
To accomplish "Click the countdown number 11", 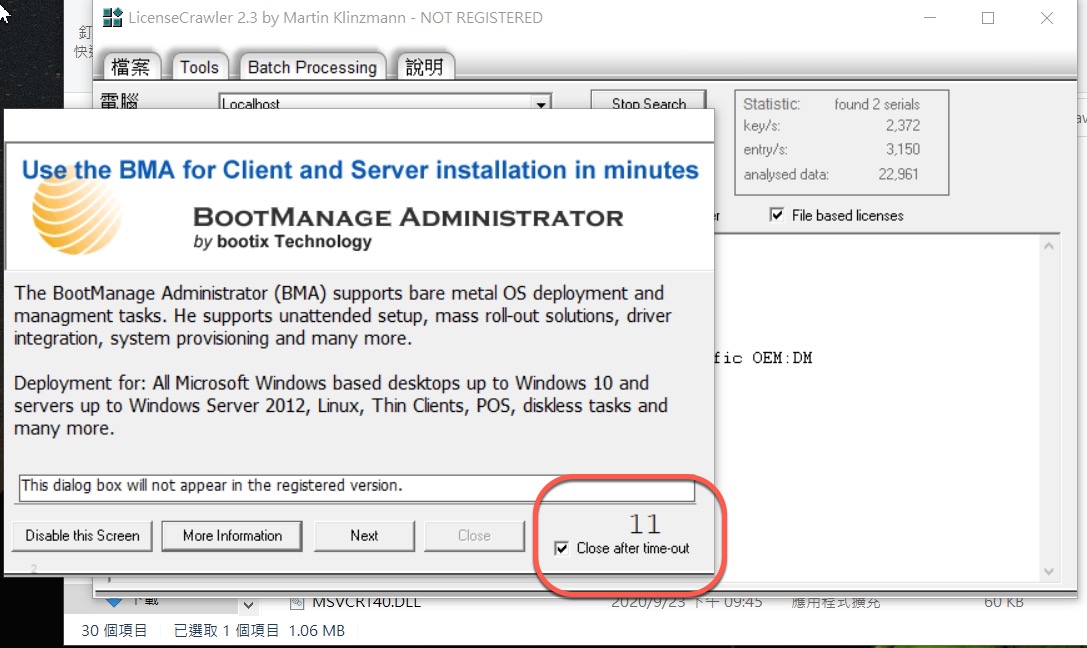I will [645, 524].
